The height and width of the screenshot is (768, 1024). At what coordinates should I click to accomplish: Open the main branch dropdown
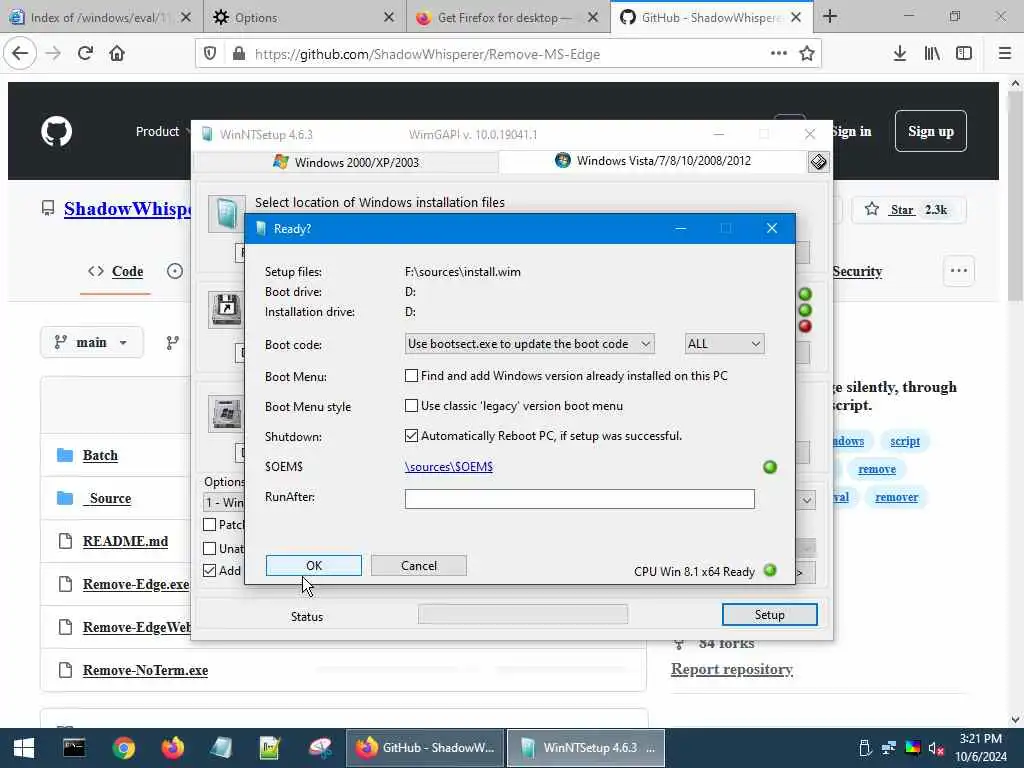click(91, 342)
